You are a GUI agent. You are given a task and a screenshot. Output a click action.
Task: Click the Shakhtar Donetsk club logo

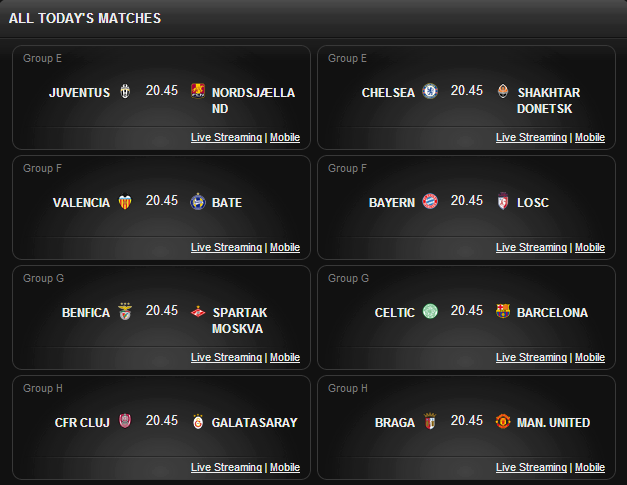[x=502, y=92]
